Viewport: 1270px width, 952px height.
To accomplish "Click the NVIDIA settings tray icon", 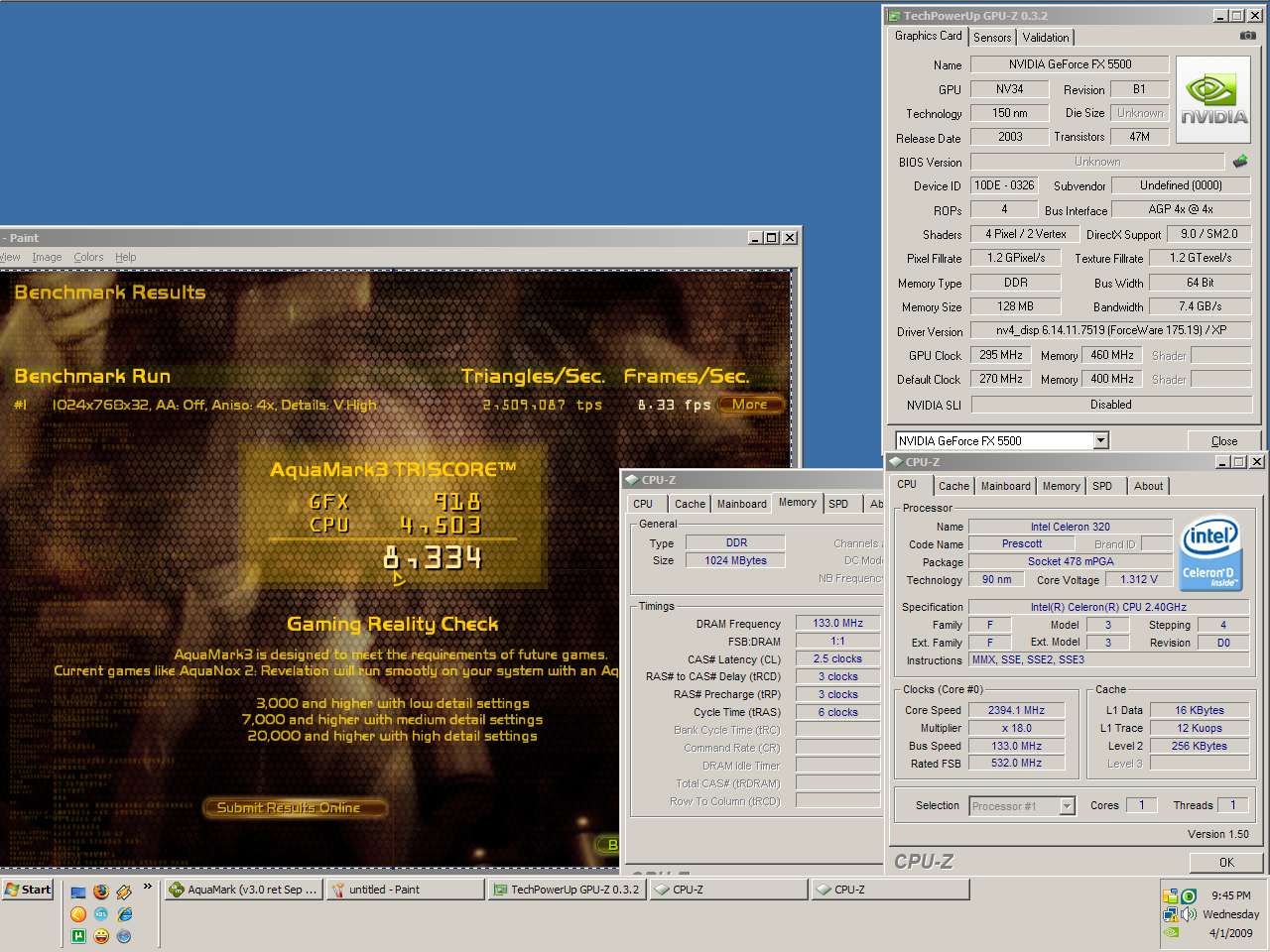I will (x=1171, y=932).
